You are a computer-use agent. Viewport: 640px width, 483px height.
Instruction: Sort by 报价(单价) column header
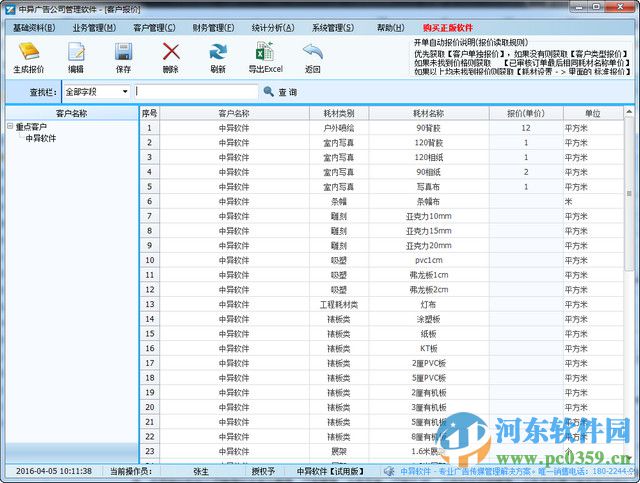tap(526, 113)
